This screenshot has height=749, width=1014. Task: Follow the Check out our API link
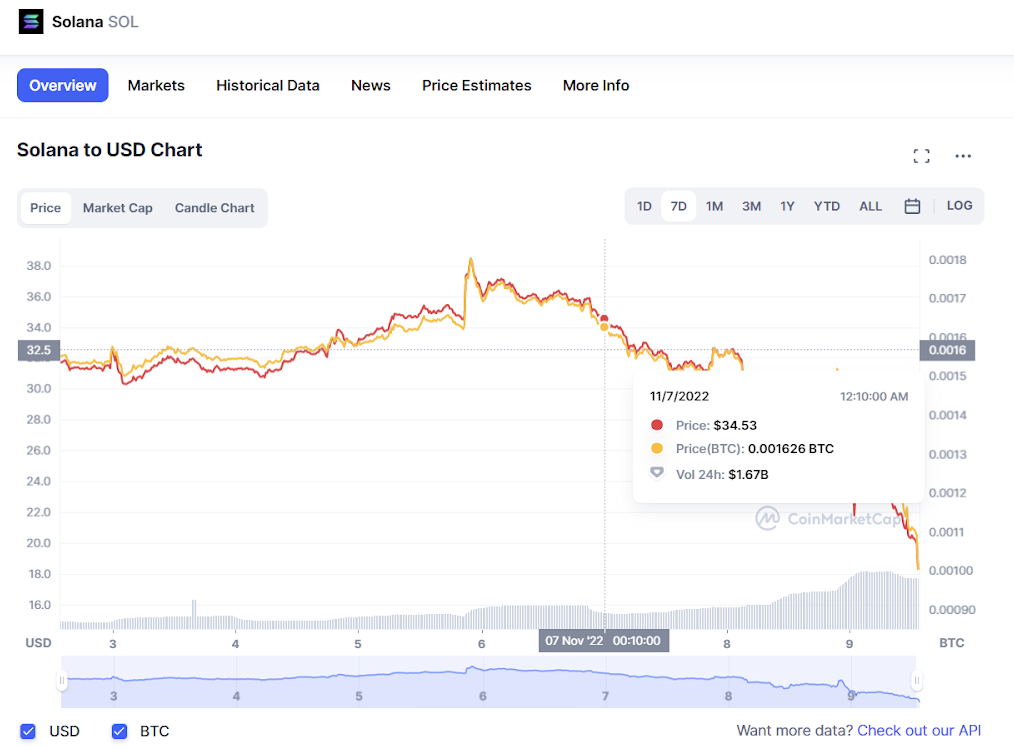point(919,730)
